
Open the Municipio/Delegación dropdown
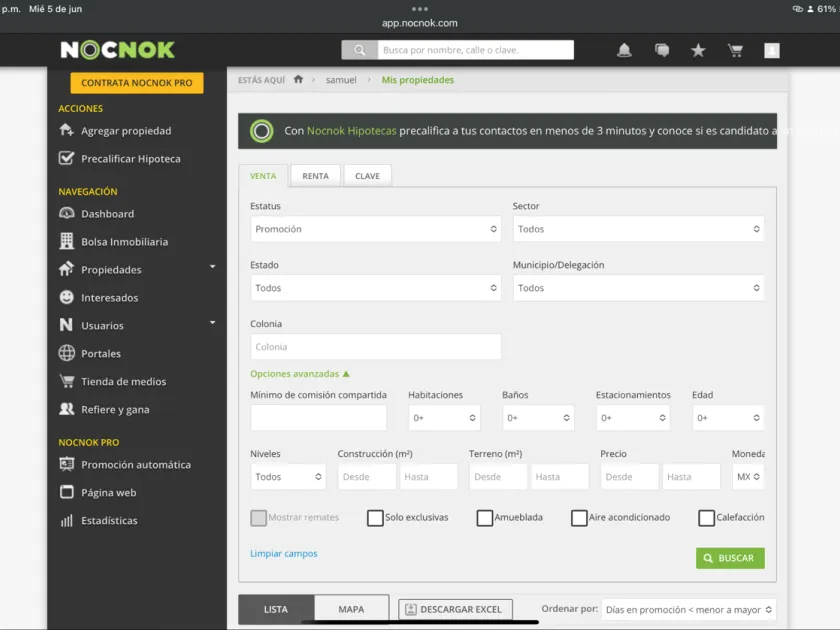[x=639, y=288]
